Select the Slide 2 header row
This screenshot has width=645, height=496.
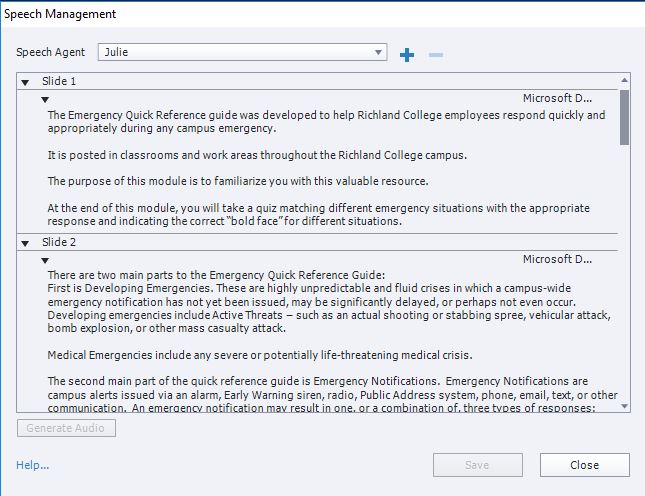pyautogui.click(x=300, y=242)
